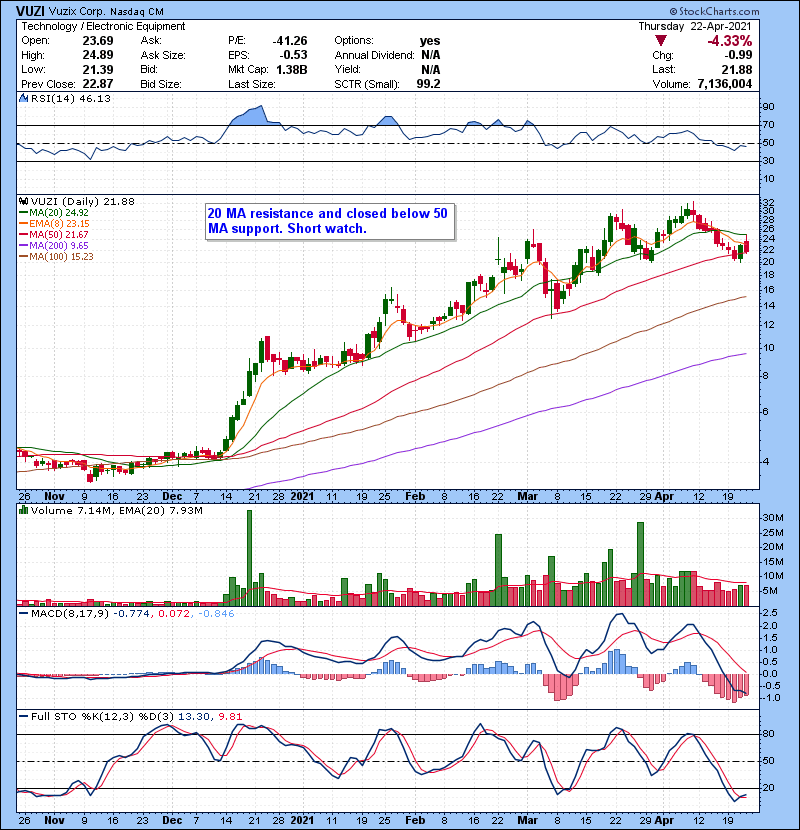Click the Annual Dividend N/A entry
This screenshot has width=800, height=830.
click(x=387, y=55)
